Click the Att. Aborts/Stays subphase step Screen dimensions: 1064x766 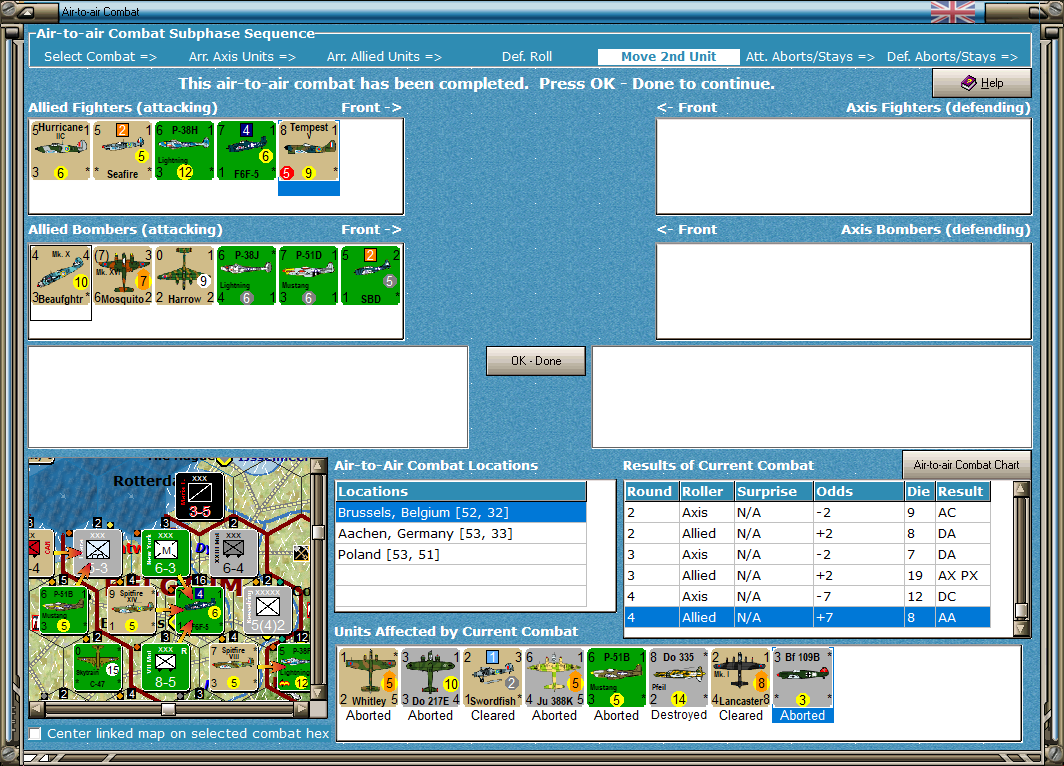click(x=810, y=57)
